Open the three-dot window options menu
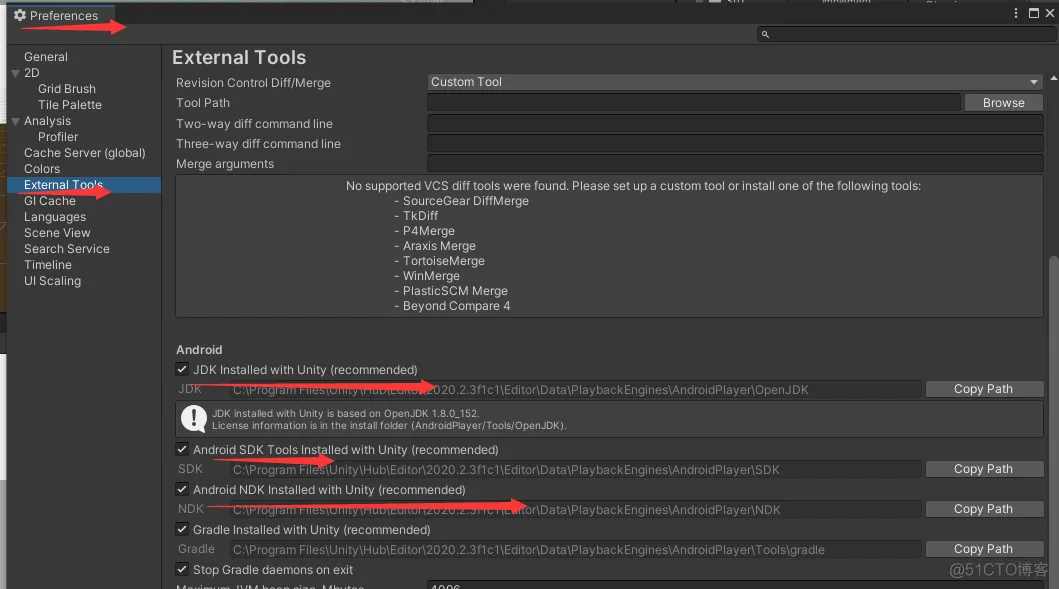Screen dimensions: 1059x589 (1016, 14)
